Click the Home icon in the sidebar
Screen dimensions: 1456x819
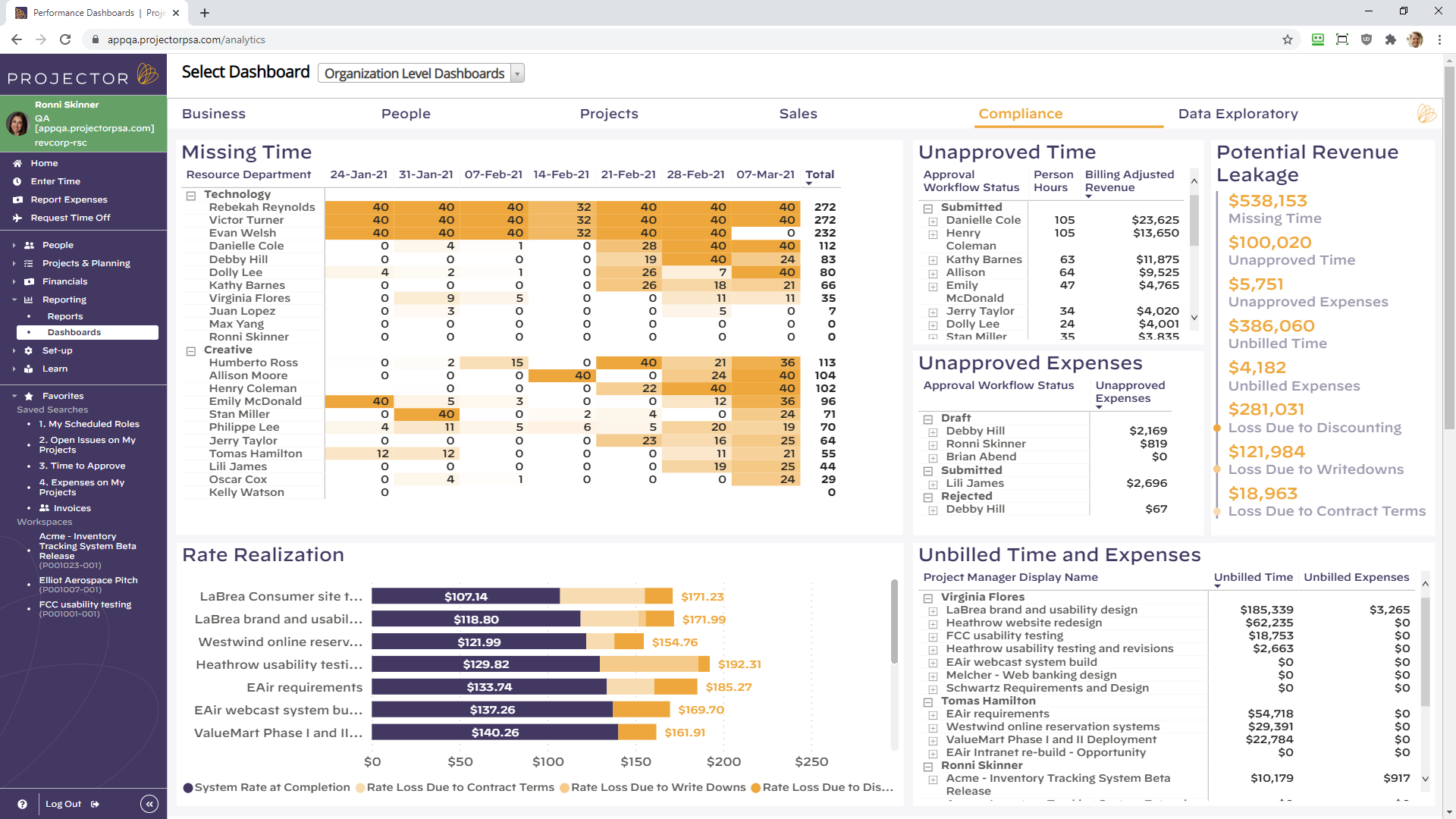tap(18, 163)
